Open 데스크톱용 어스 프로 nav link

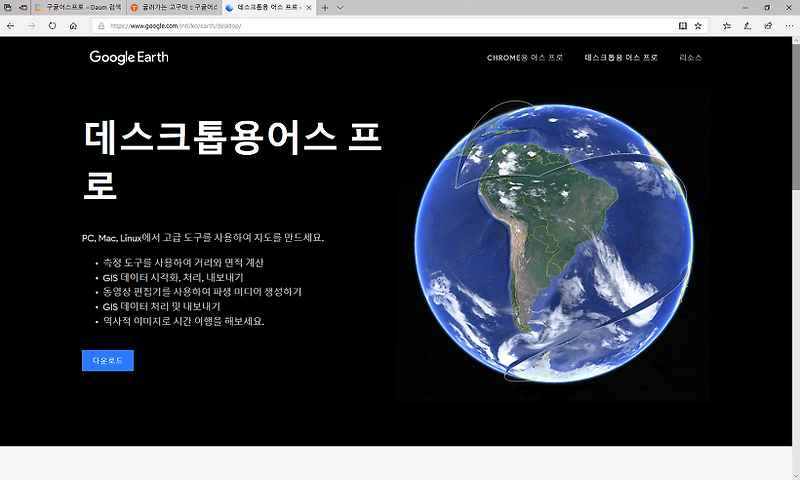pyautogui.click(x=621, y=58)
